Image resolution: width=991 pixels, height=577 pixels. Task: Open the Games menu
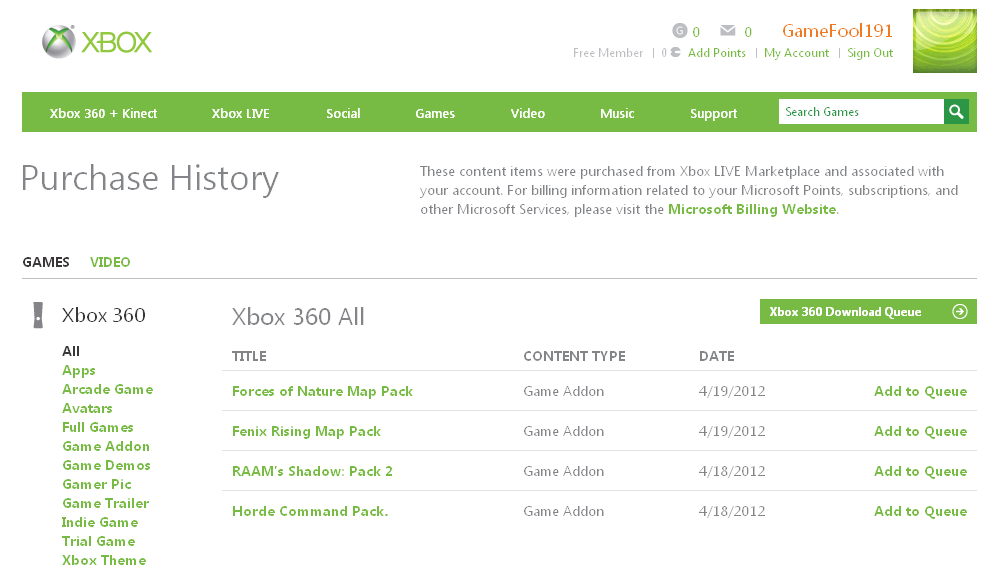(435, 114)
